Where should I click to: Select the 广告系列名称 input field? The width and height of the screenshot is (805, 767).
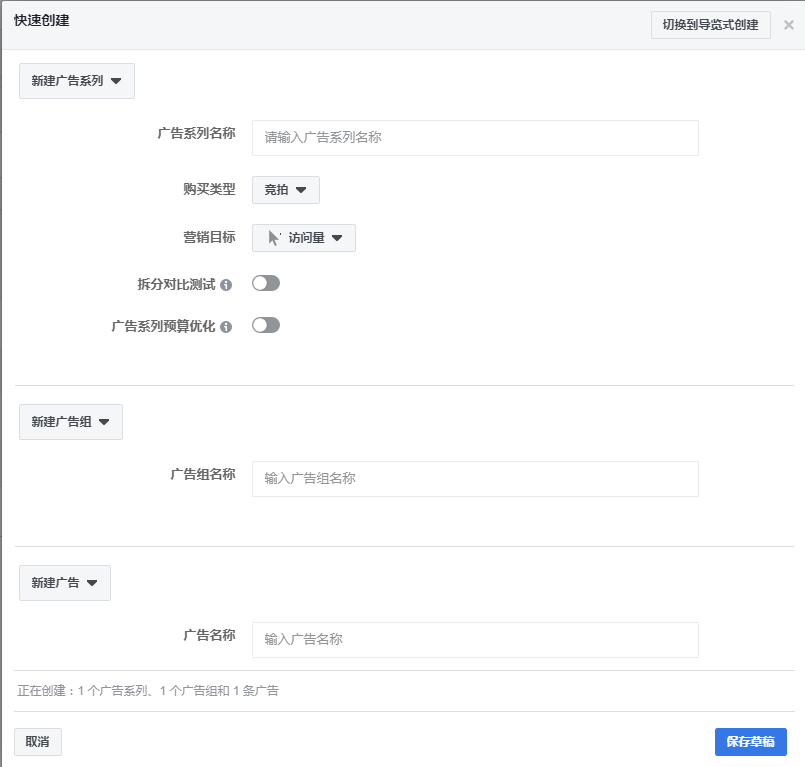click(474, 138)
